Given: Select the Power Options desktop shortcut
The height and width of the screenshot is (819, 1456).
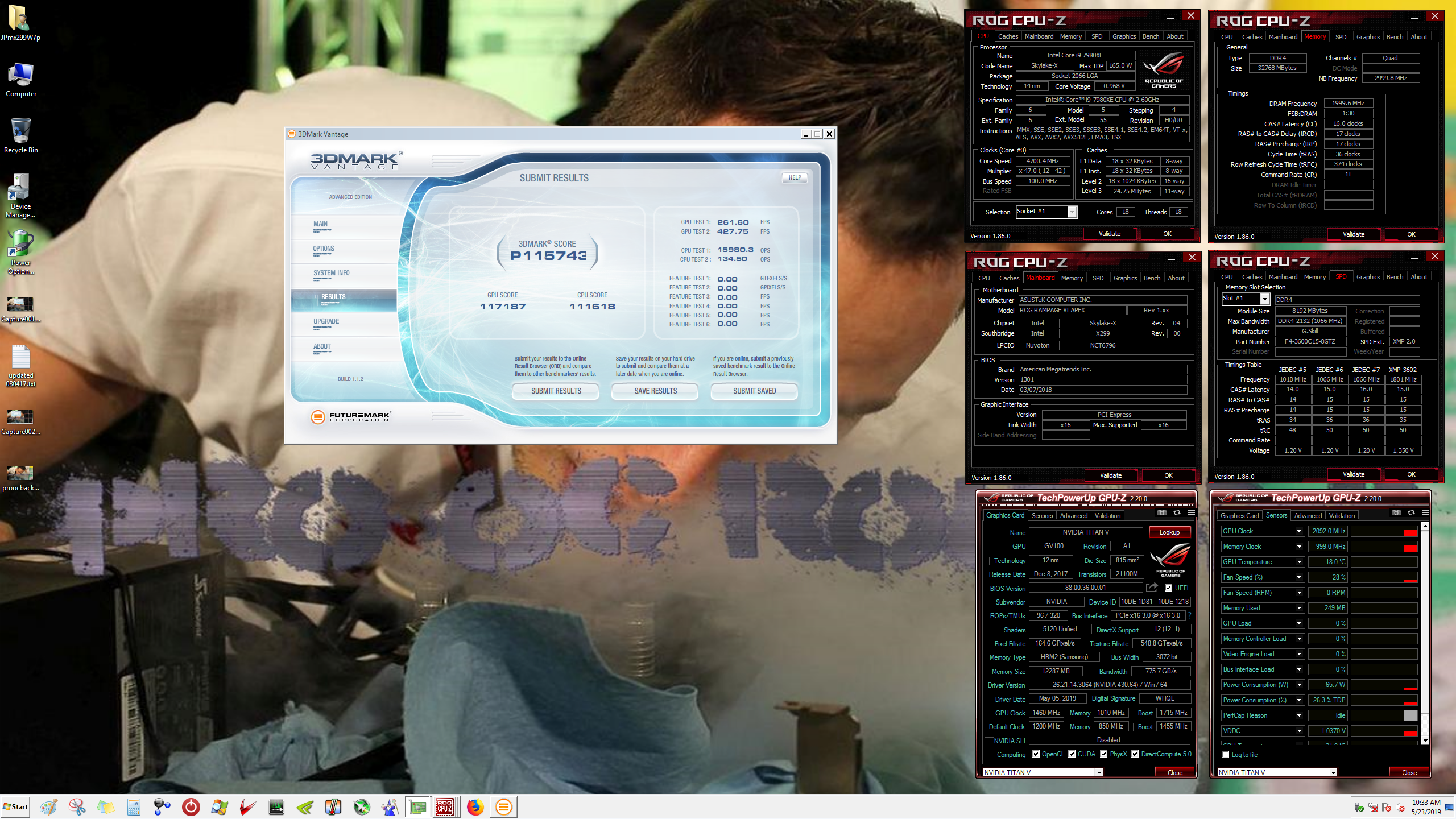Looking at the screenshot, I should [20, 253].
